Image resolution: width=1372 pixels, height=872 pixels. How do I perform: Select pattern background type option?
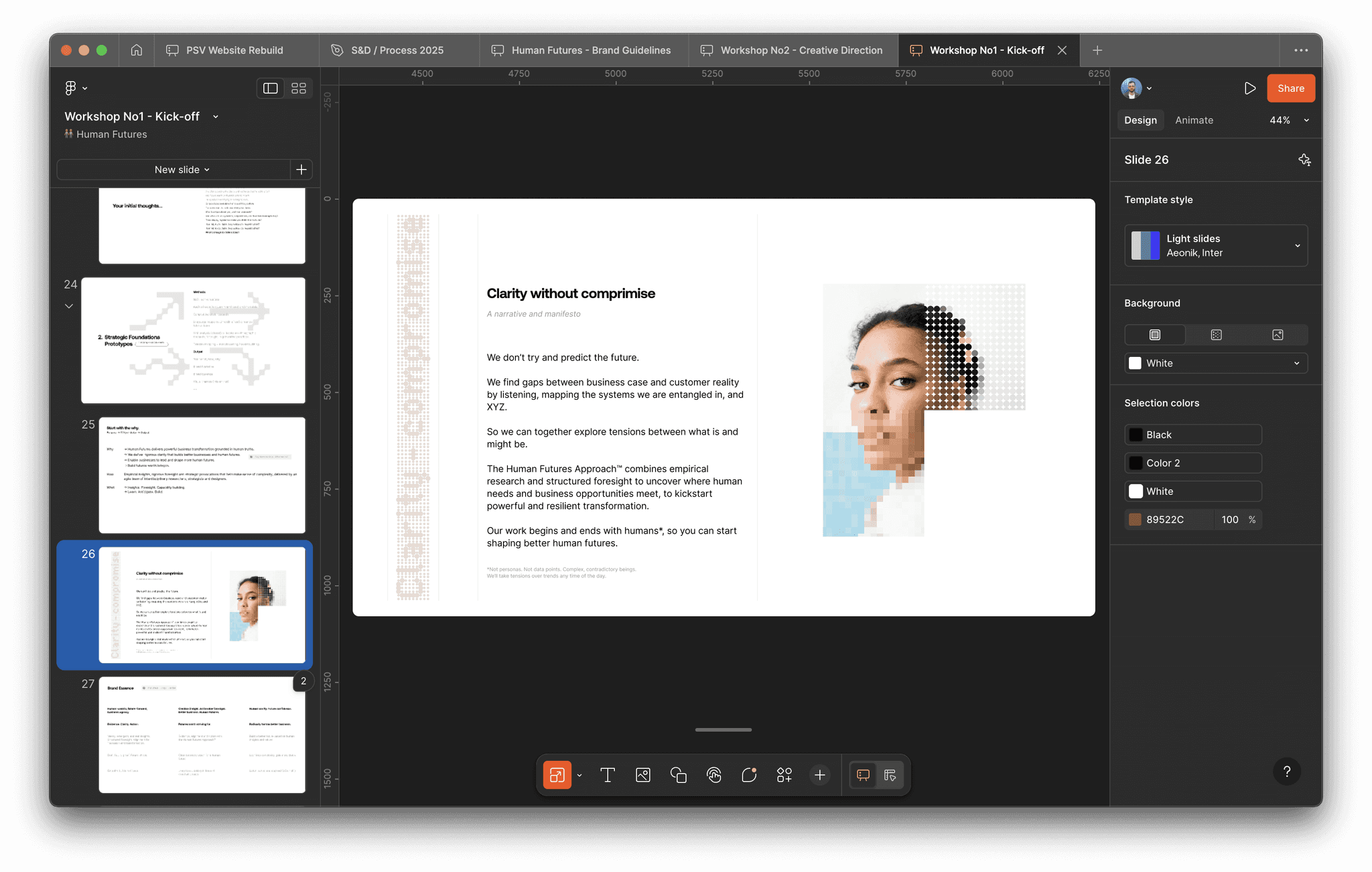pos(1216,335)
